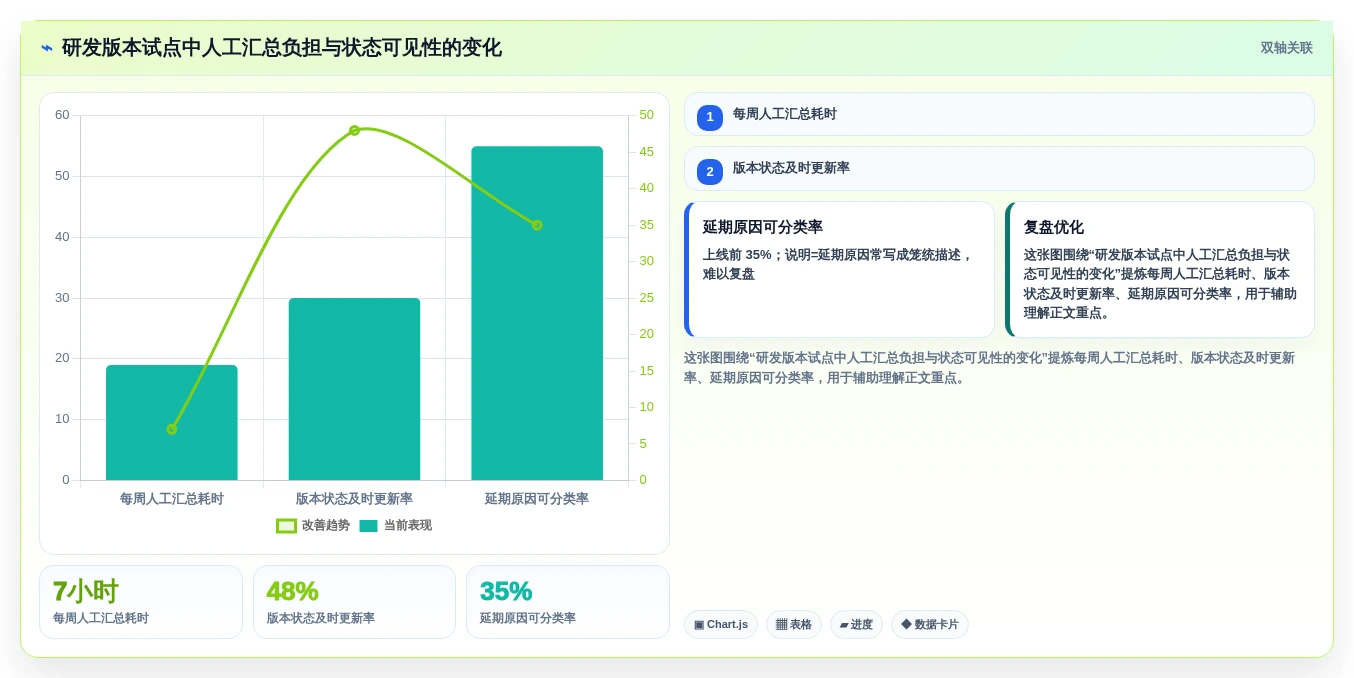Click the Chart.js tag chip
This screenshot has height=678, width=1354.
(x=721, y=624)
